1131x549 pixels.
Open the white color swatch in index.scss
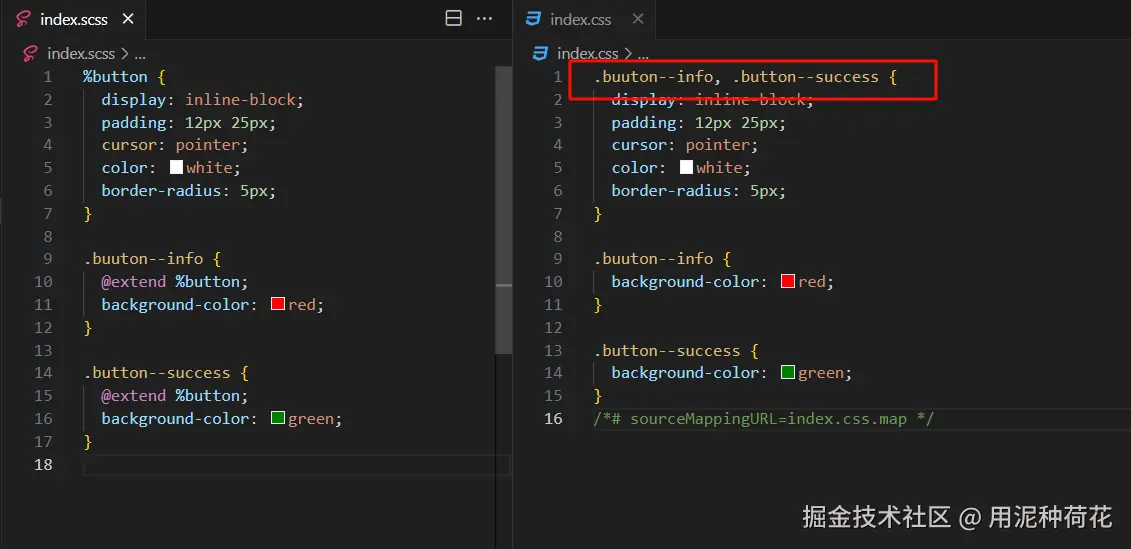pyautogui.click(x=177, y=167)
